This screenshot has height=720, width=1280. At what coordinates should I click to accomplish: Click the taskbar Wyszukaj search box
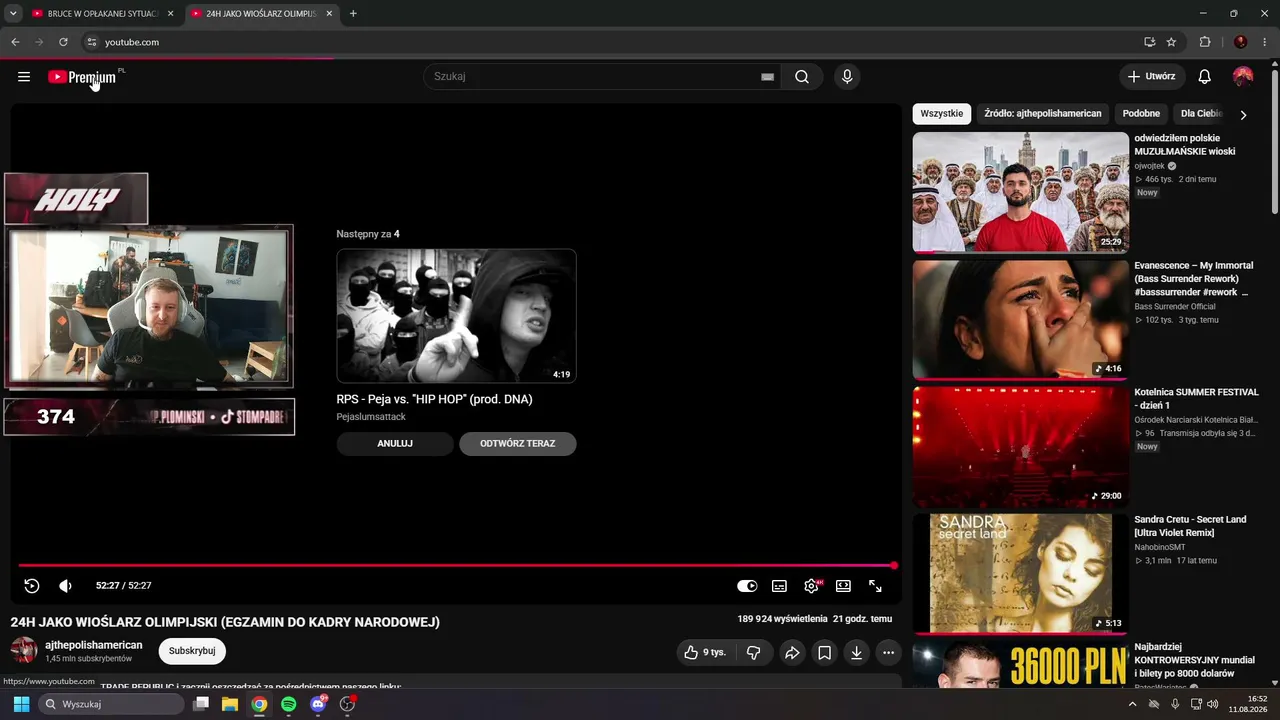pyautogui.click(x=111, y=704)
